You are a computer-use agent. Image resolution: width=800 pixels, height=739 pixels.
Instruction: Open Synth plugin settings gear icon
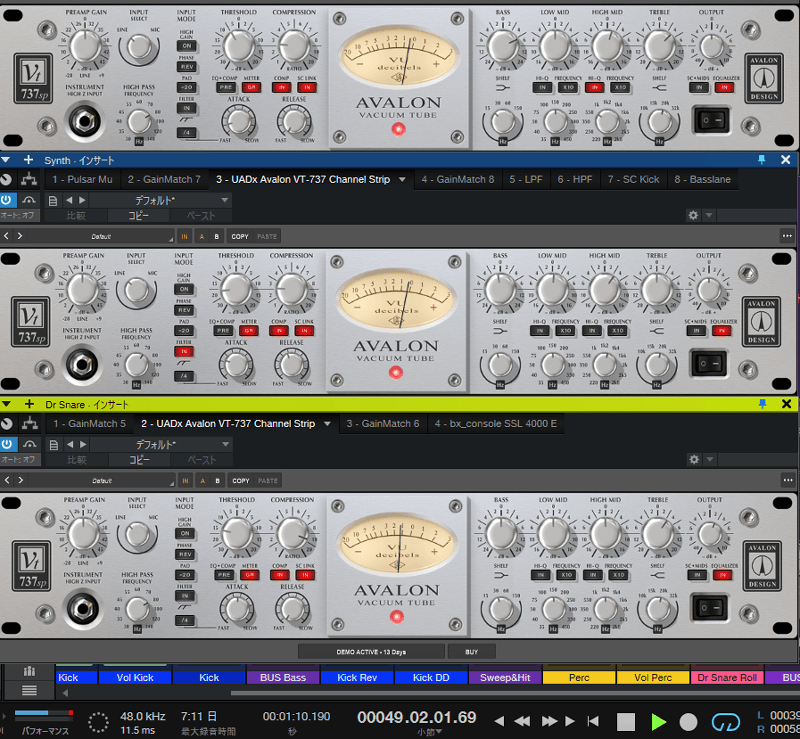(693, 215)
